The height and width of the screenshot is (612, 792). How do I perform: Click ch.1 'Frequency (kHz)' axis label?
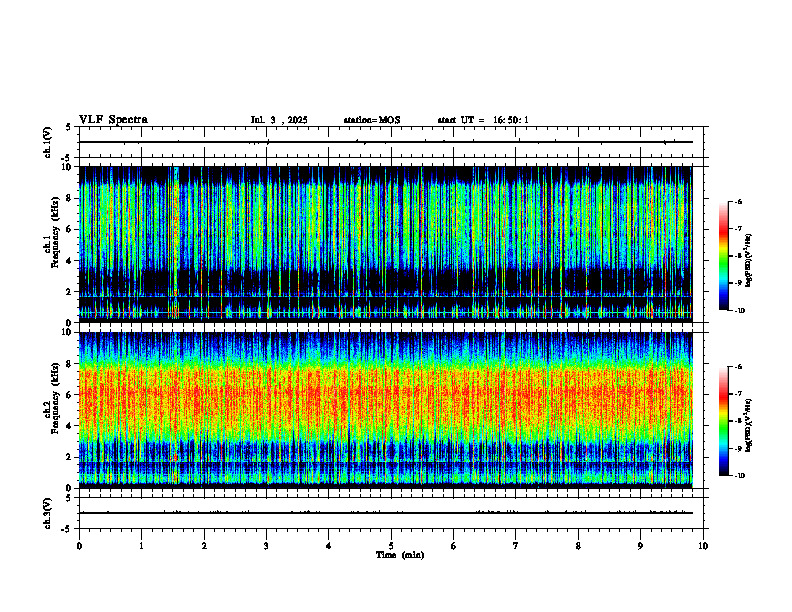55,232
